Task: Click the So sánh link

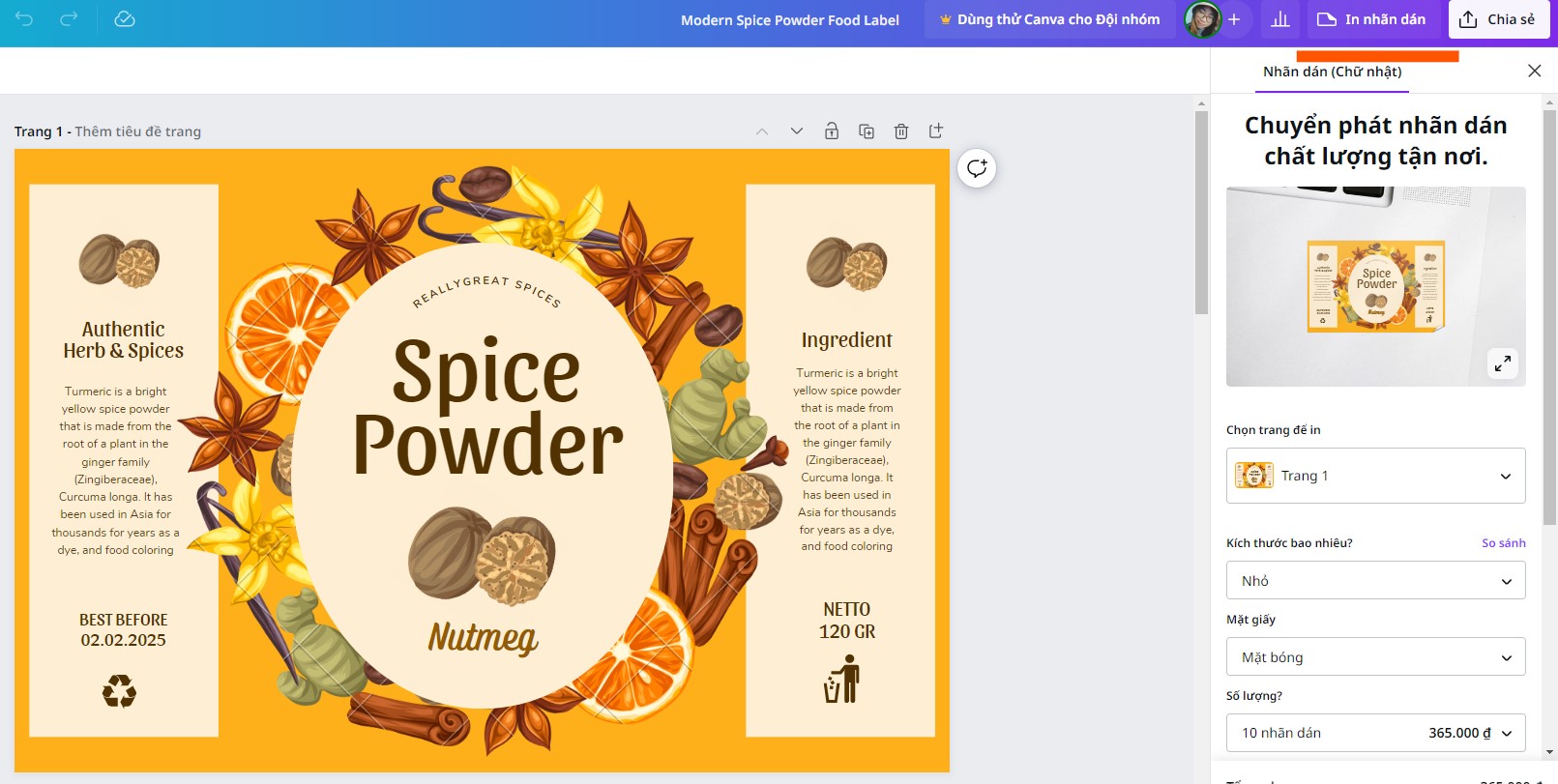Action: click(x=1504, y=543)
